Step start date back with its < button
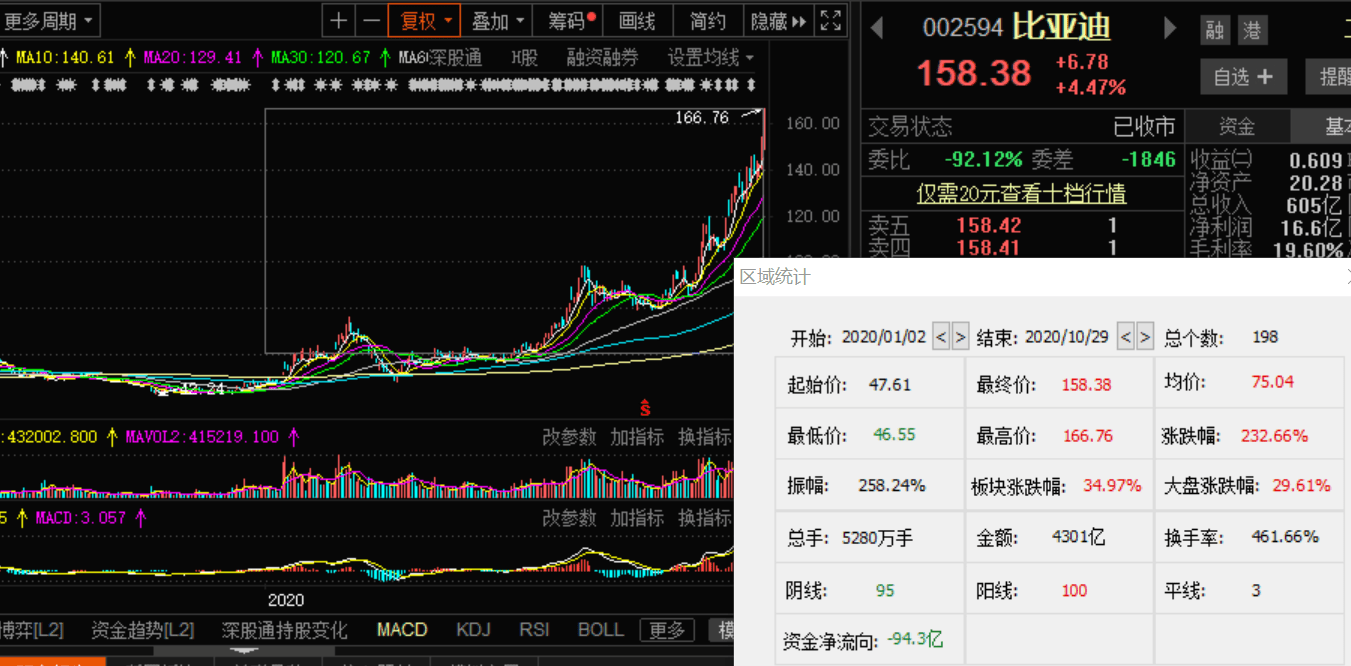This screenshot has height=666, width=1351. (x=941, y=337)
